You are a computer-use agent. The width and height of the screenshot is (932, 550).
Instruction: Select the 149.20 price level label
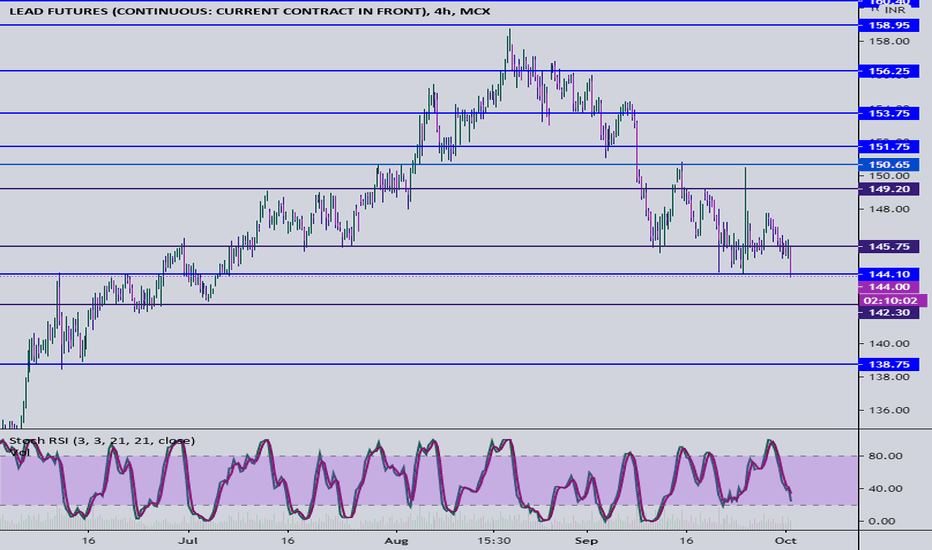(x=889, y=189)
